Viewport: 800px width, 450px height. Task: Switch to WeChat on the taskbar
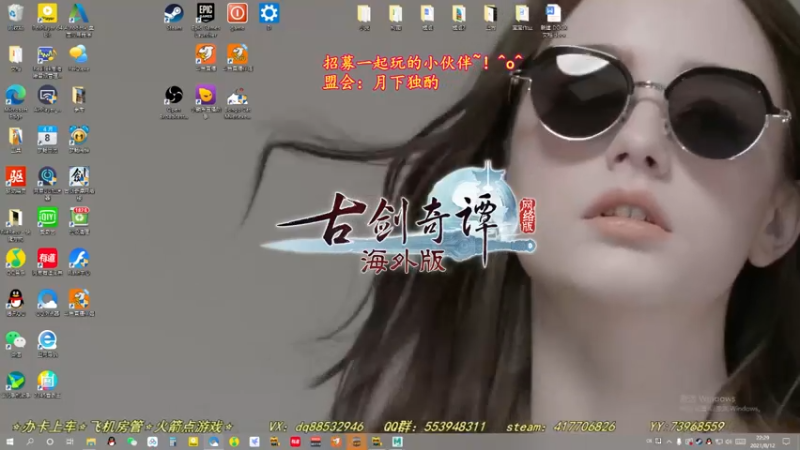[132, 442]
